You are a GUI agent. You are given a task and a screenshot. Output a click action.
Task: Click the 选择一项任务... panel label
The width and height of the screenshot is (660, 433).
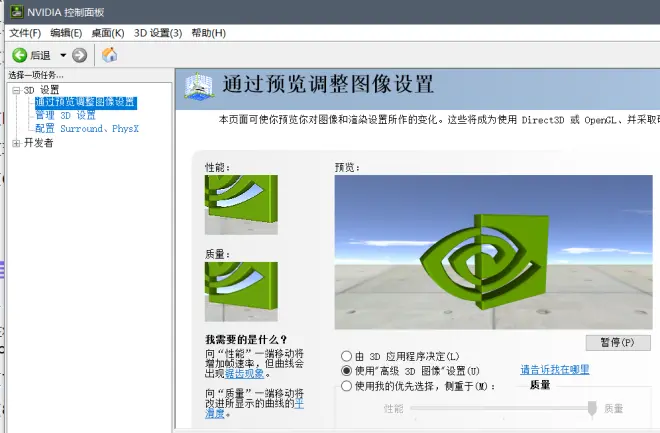click(36, 75)
